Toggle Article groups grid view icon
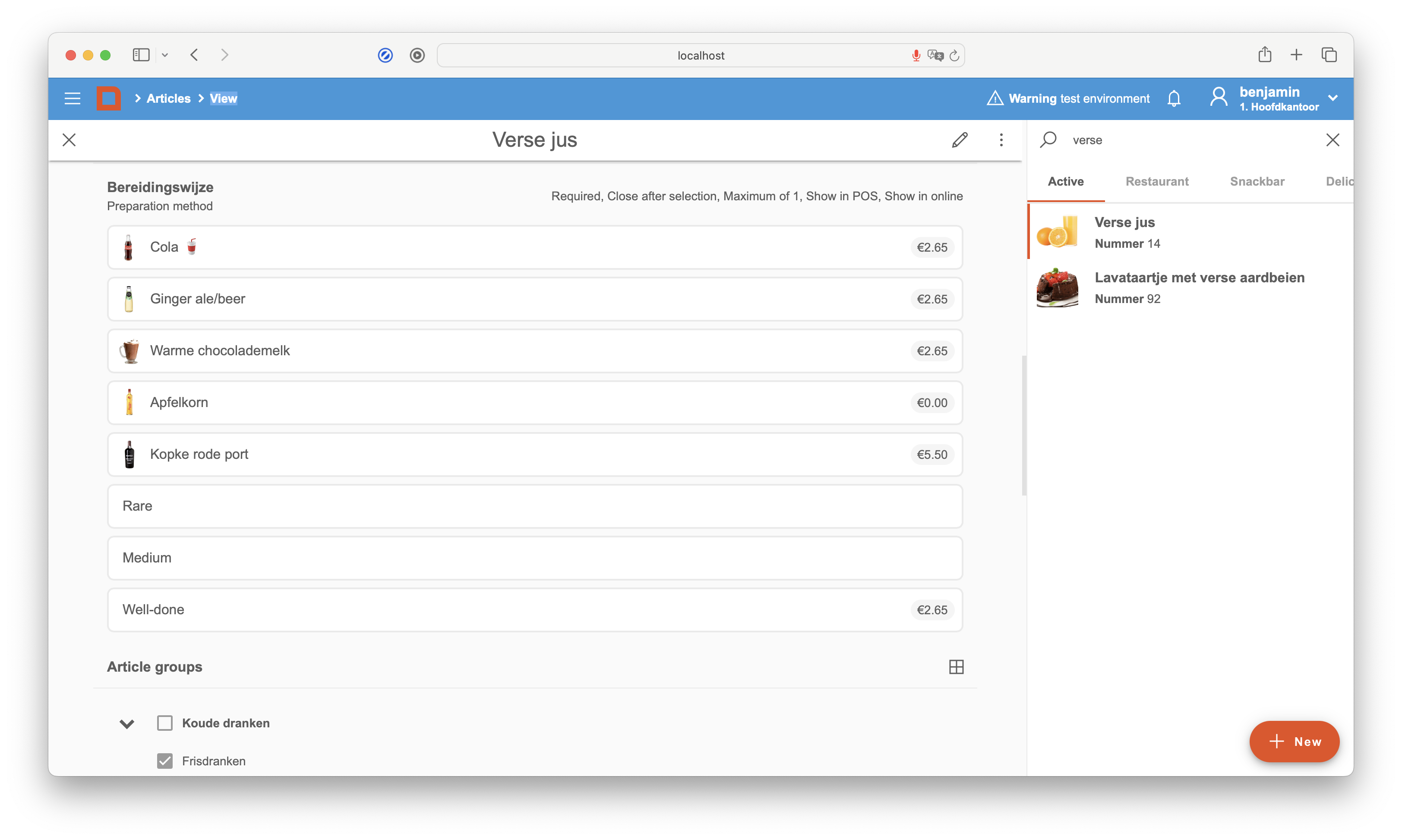 [x=956, y=667]
